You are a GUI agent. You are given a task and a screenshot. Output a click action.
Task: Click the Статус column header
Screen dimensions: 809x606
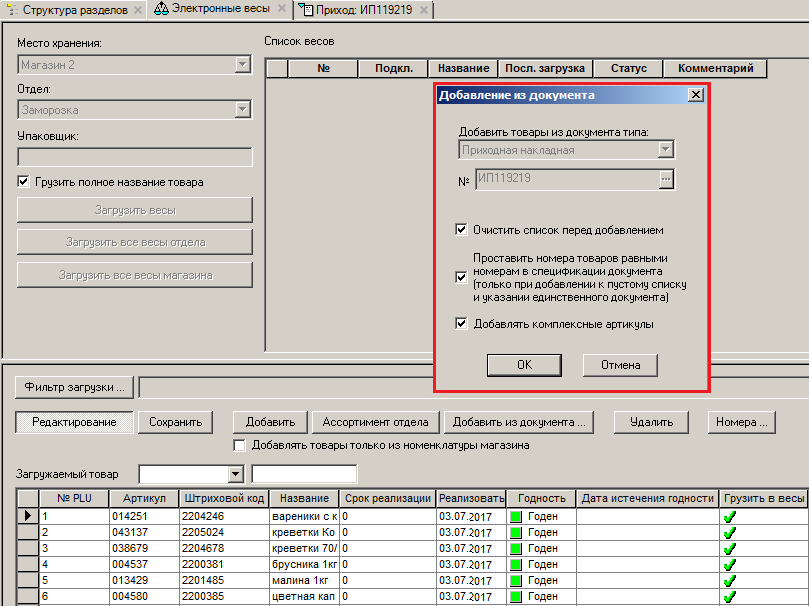point(628,68)
